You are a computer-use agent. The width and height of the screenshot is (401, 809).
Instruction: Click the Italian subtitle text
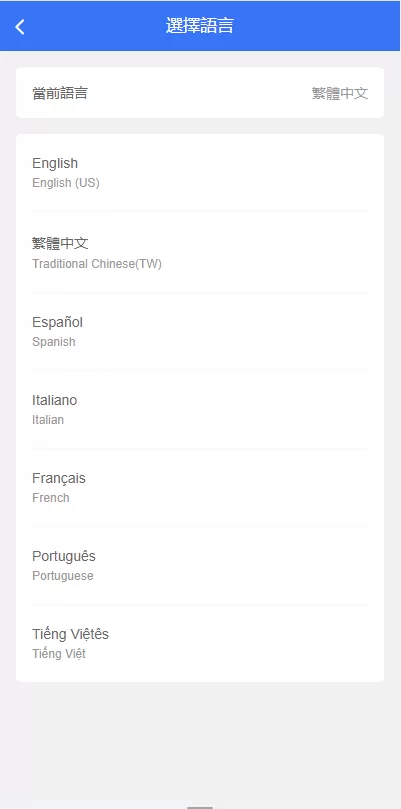pyautogui.click(x=48, y=419)
